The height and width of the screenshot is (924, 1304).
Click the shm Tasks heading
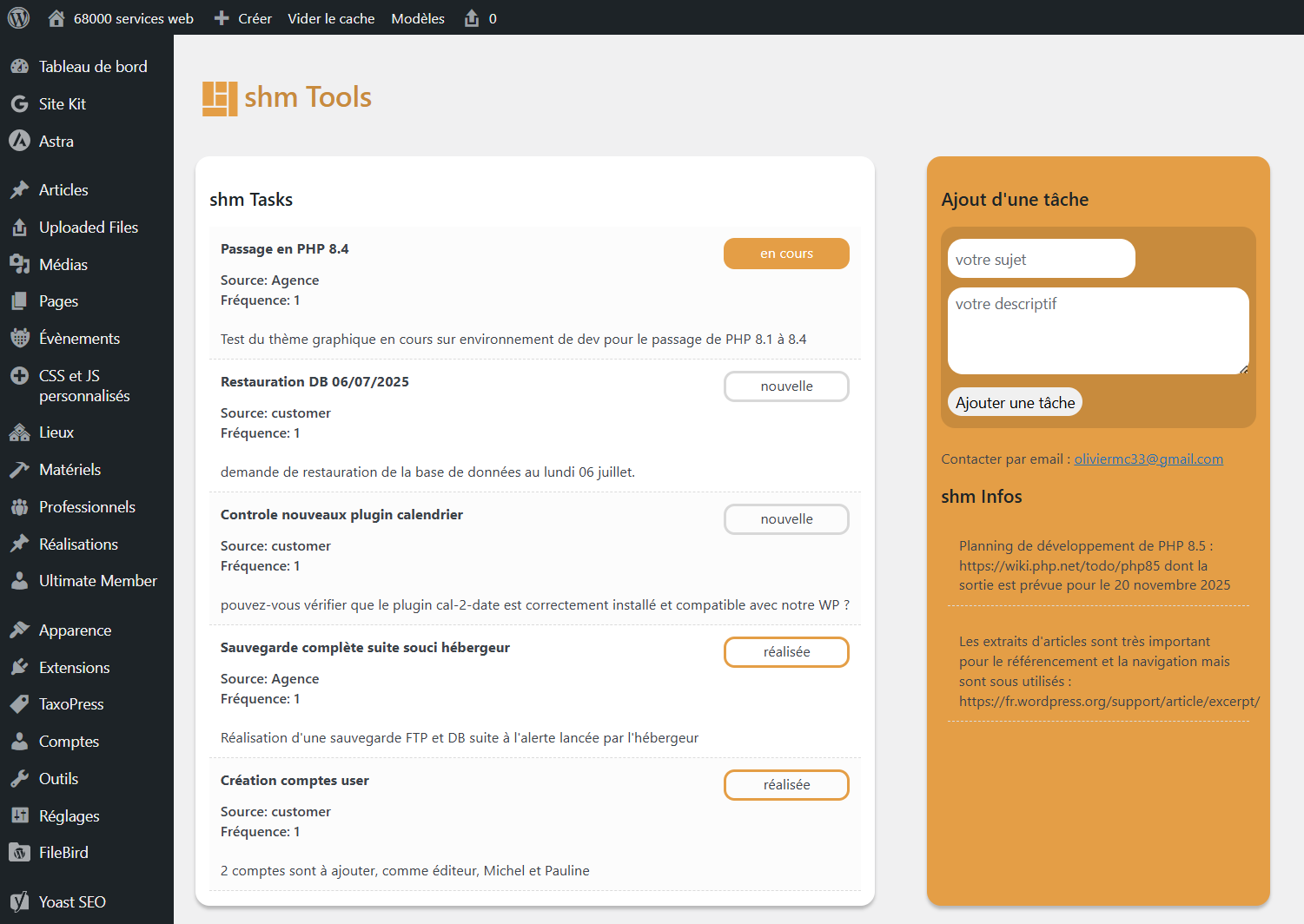click(251, 200)
